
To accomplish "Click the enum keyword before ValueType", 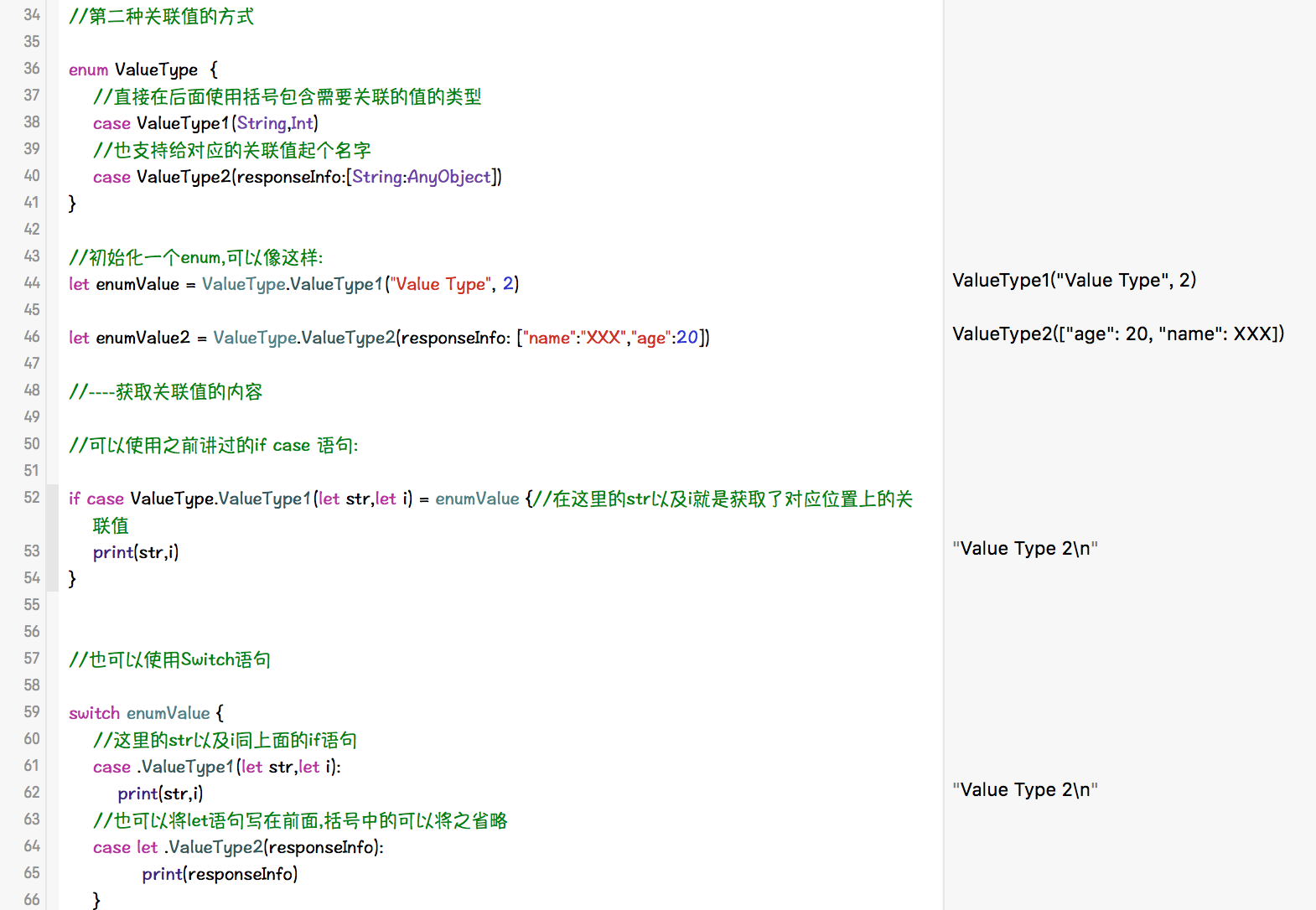I will point(88,70).
